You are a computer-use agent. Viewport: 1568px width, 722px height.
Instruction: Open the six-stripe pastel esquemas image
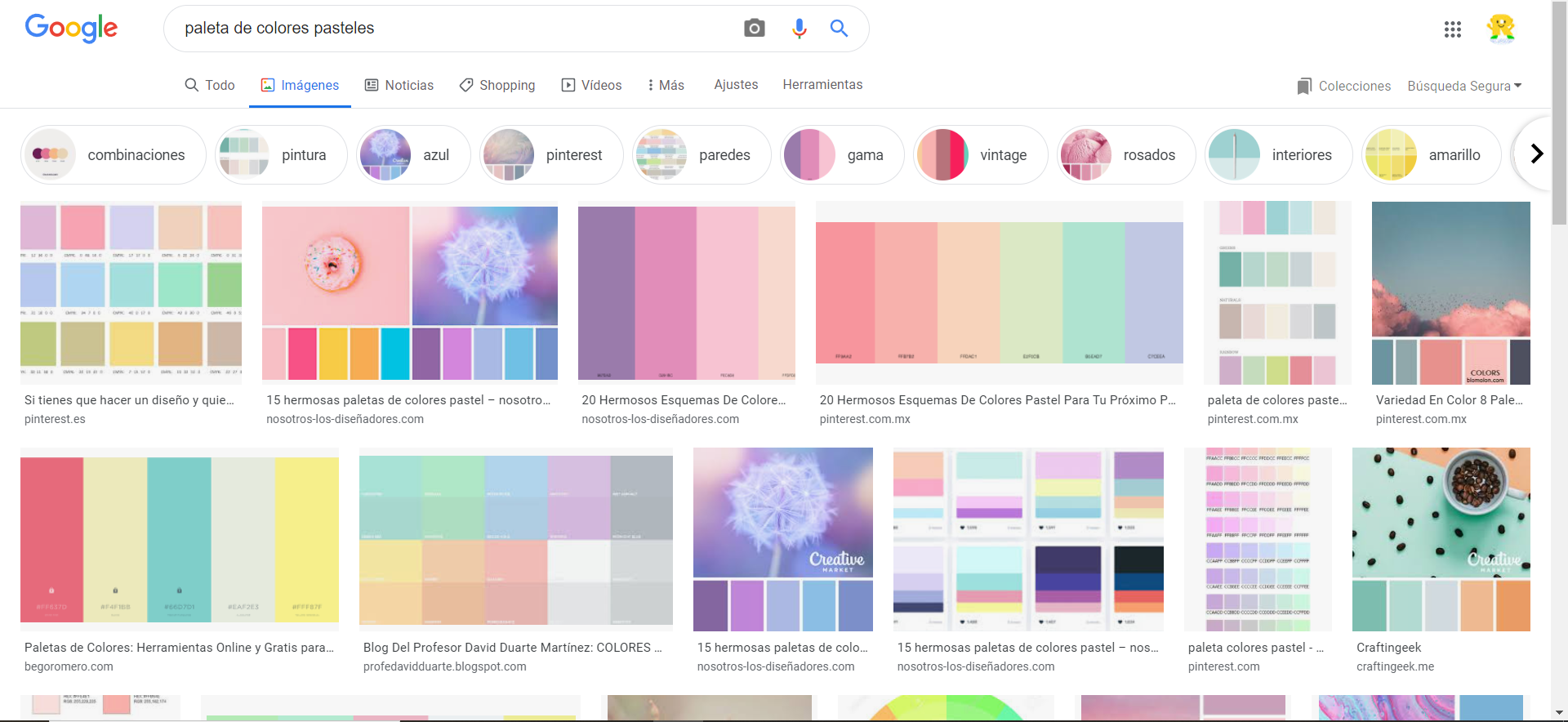tap(1000, 292)
